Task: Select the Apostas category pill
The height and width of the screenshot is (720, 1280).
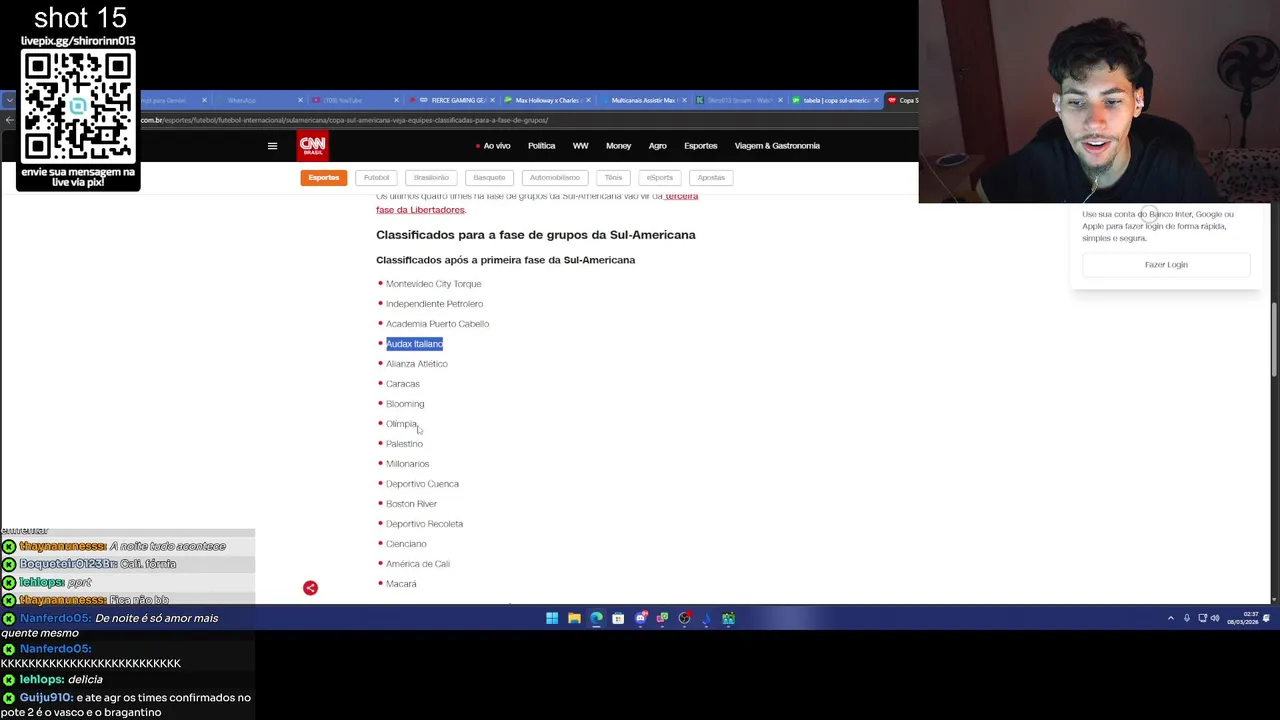Action: click(x=711, y=178)
